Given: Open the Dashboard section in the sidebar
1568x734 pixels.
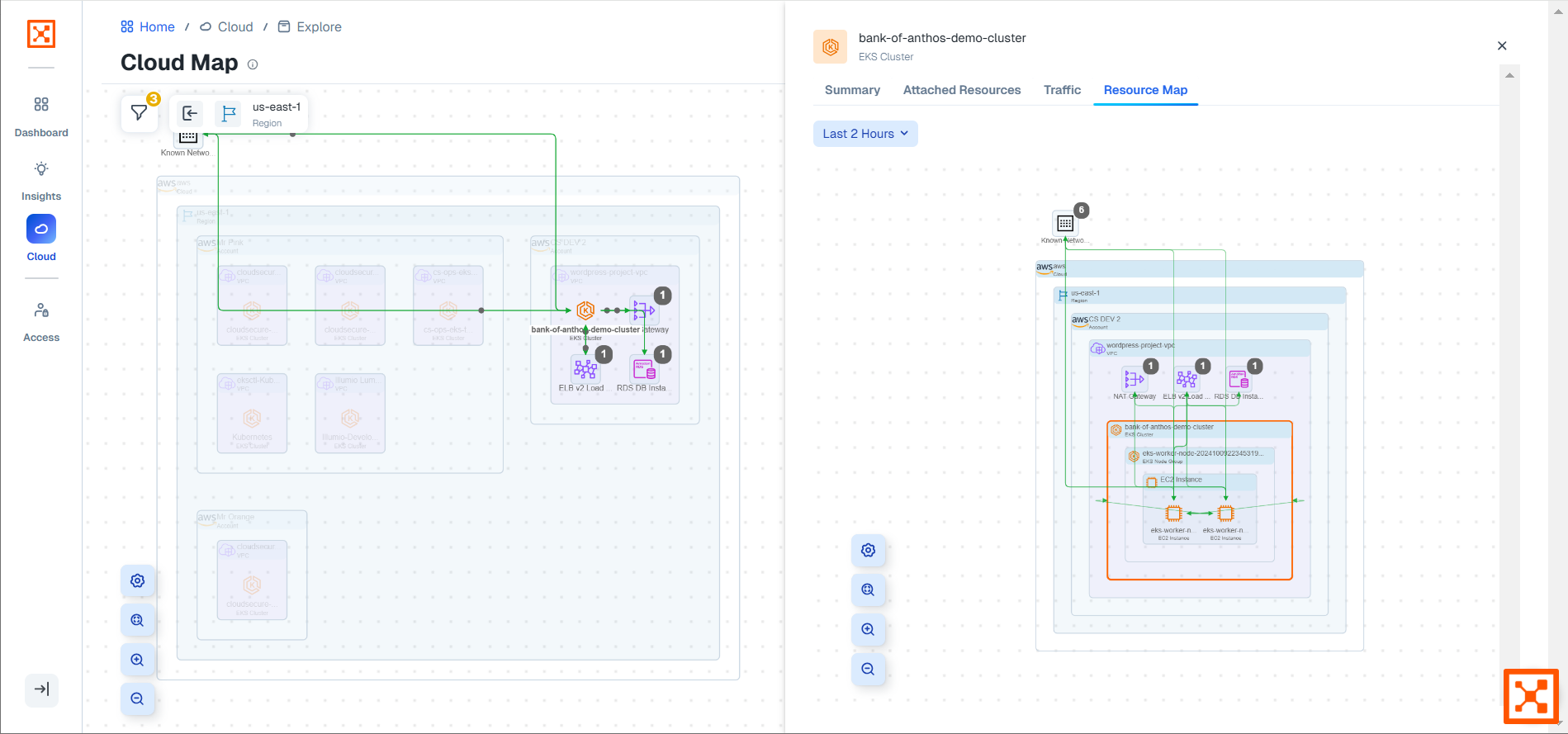Looking at the screenshot, I should point(41,116).
